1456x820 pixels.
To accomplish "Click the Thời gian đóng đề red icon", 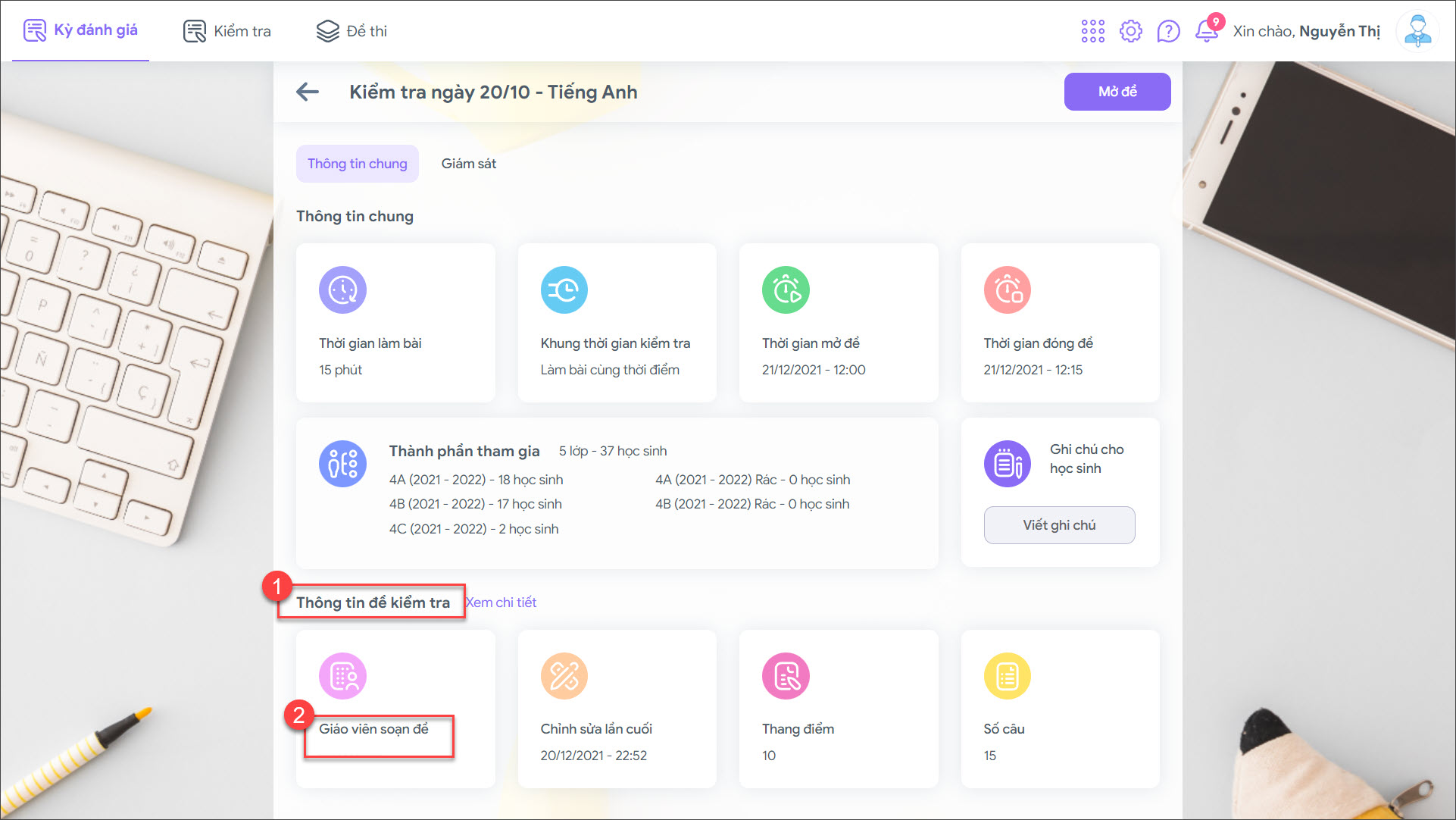I will point(1007,290).
